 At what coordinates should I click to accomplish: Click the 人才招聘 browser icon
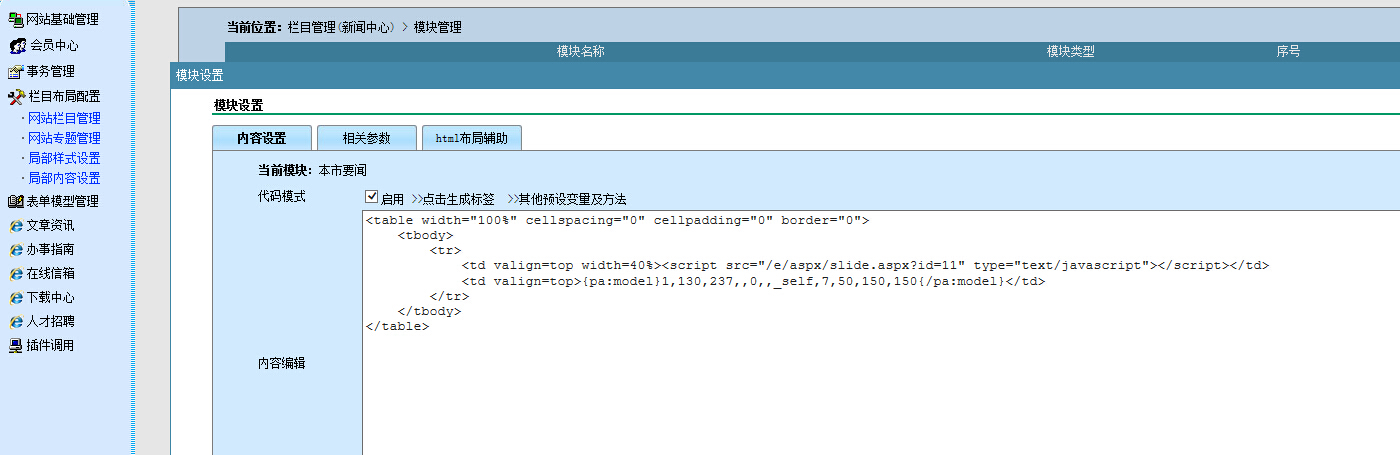pyautogui.click(x=15, y=322)
